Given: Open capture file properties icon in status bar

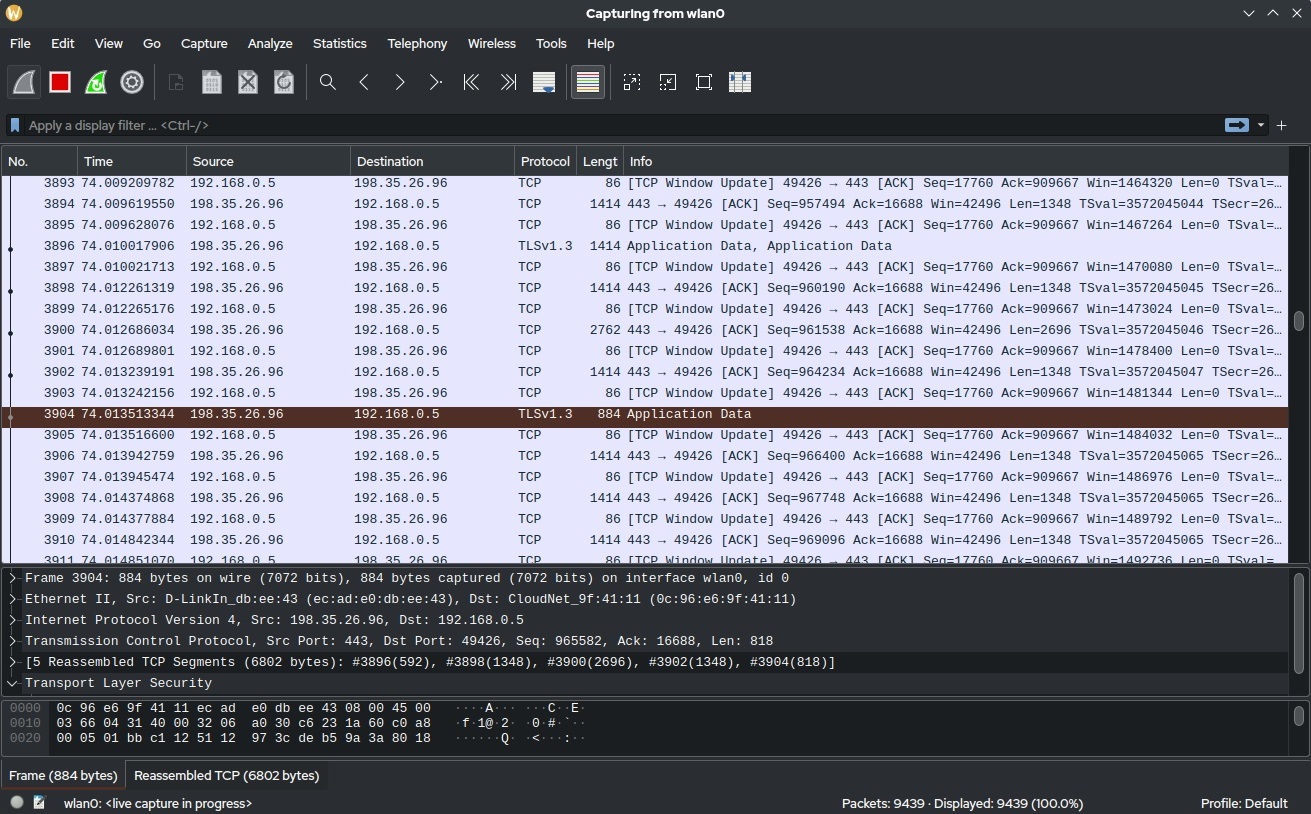Looking at the screenshot, I should click(40, 802).
